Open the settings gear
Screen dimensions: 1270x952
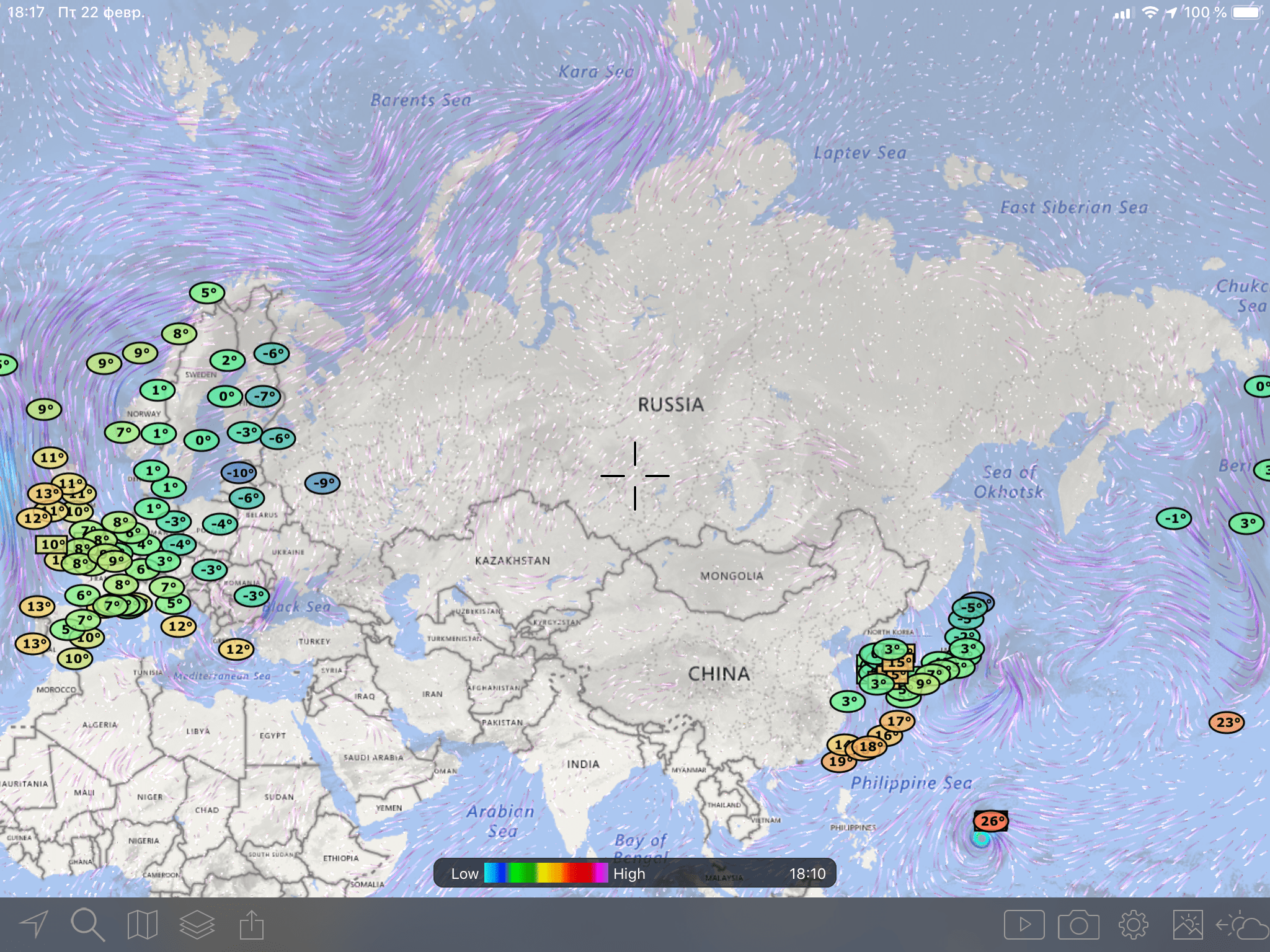pyautogui.click(x=1133, y=925)
